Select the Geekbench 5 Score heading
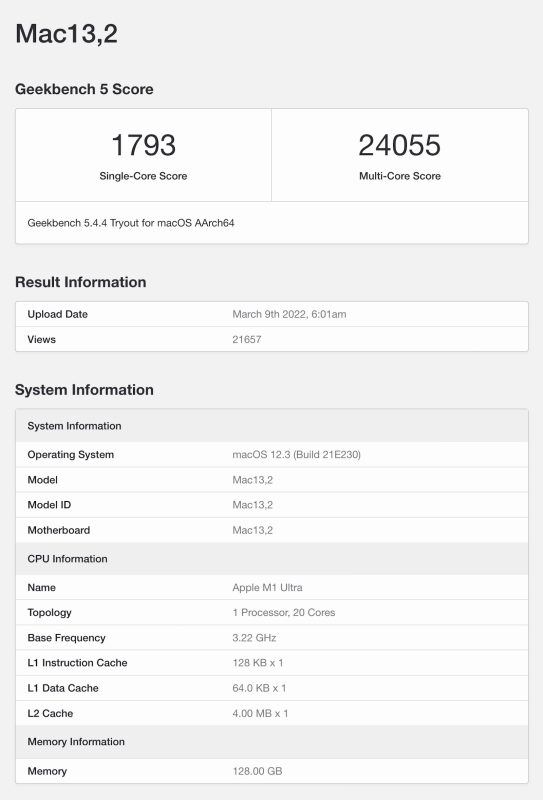The width and height of the screenshot is (543, 800). (84, 89)
